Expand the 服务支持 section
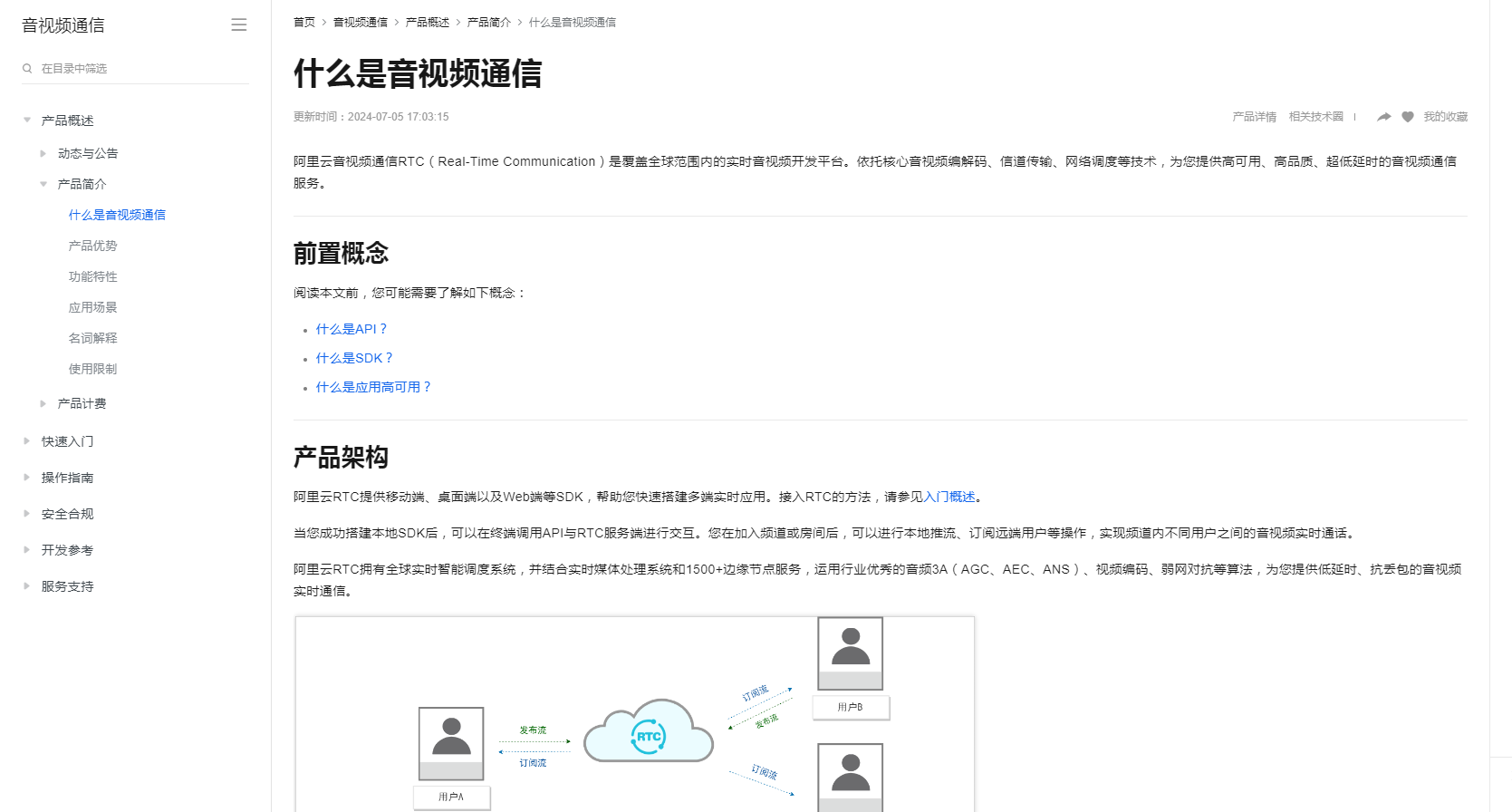Screen dimensions: 1512x812 point(27,586)
